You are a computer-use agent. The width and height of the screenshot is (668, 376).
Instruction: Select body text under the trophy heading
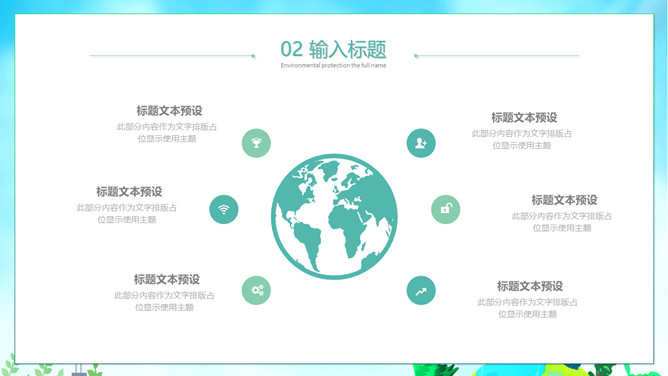[x=167, y=132]
